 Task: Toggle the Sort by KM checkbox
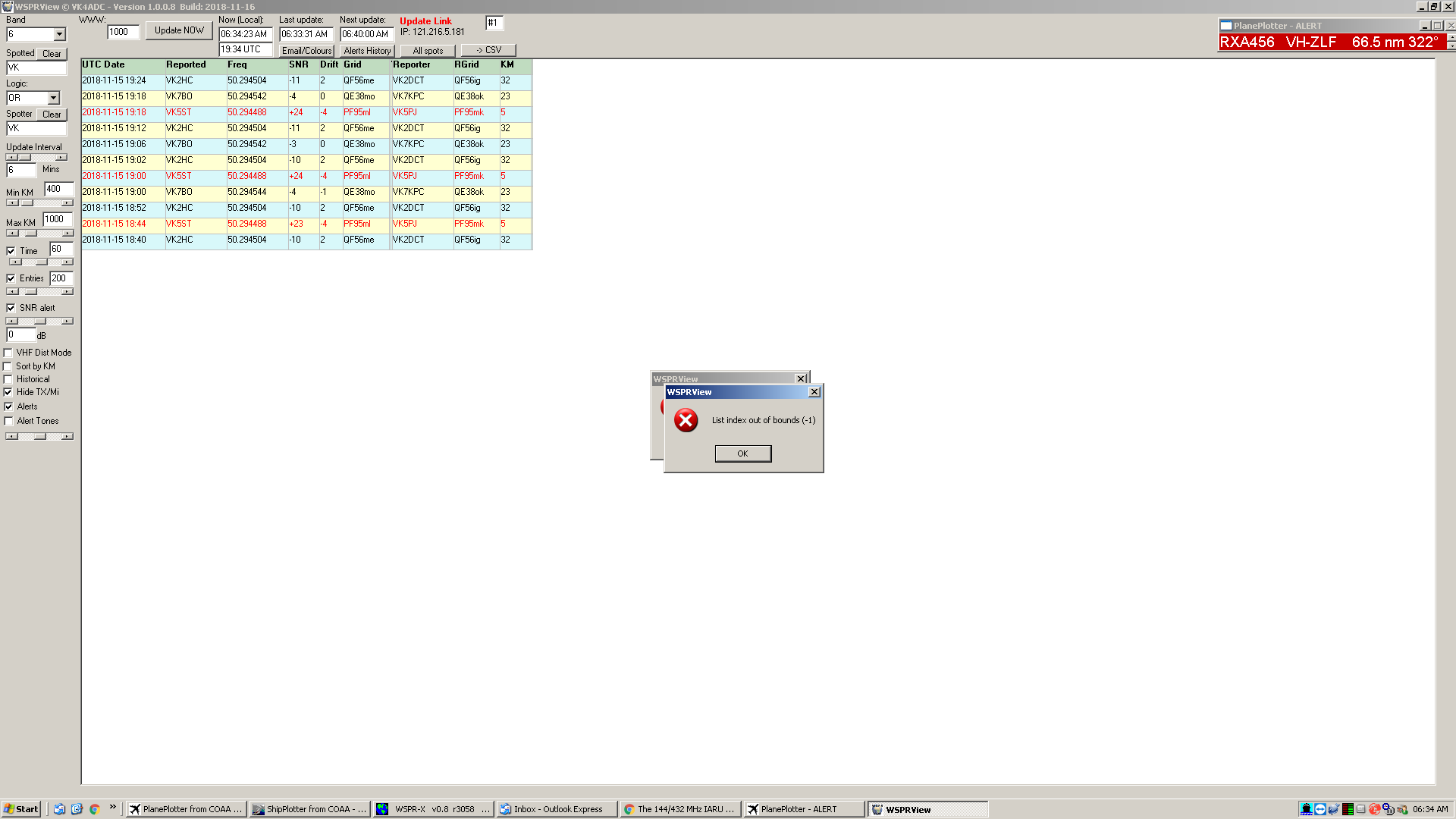click(8, 366)
